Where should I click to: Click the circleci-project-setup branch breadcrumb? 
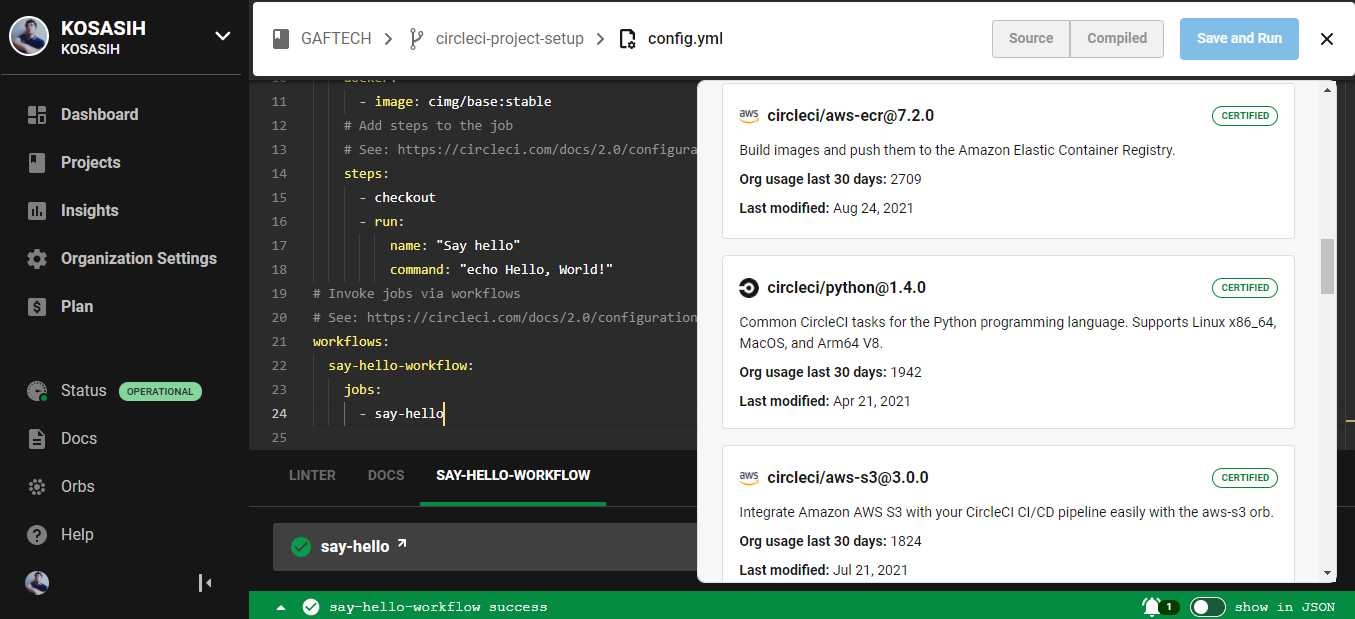pos(510,39)
